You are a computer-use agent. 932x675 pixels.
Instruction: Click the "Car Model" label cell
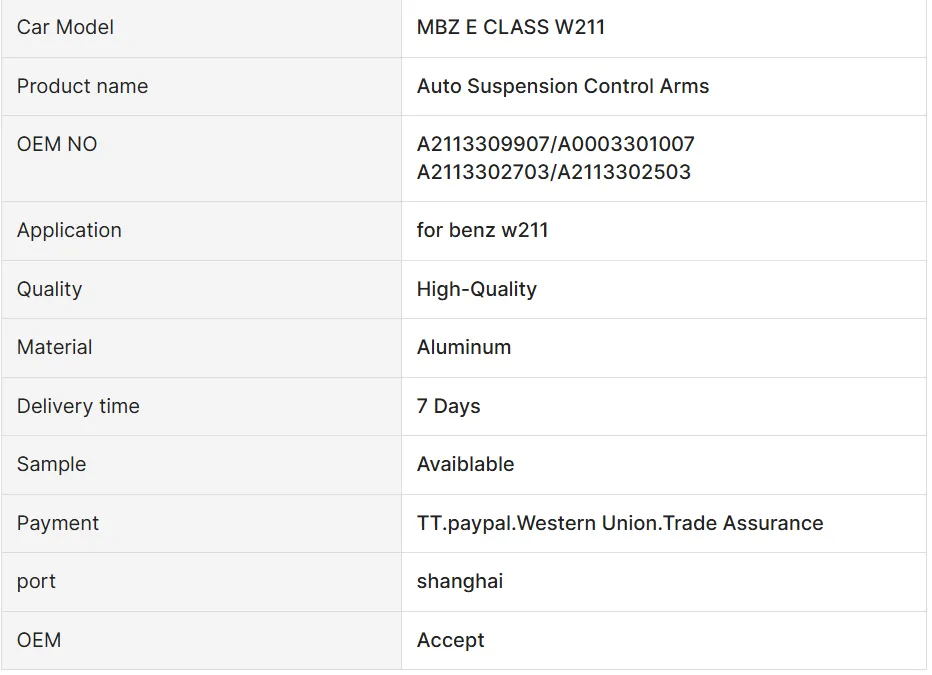tap(65, 28)
